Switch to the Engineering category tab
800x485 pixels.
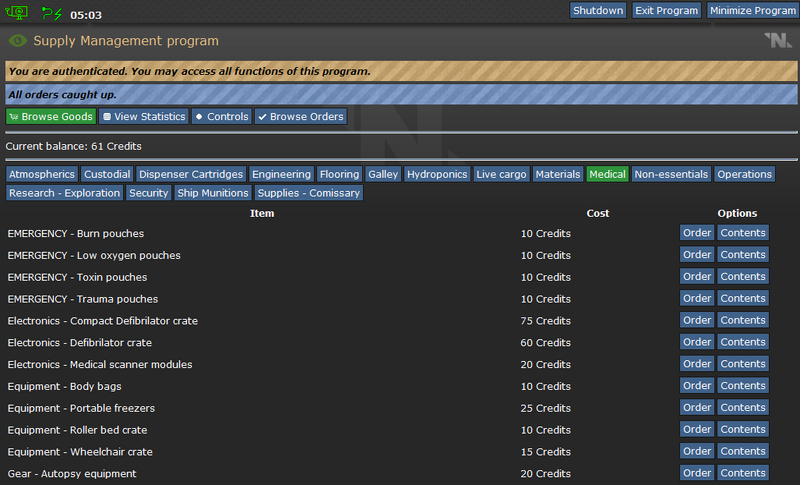[281, 174]
